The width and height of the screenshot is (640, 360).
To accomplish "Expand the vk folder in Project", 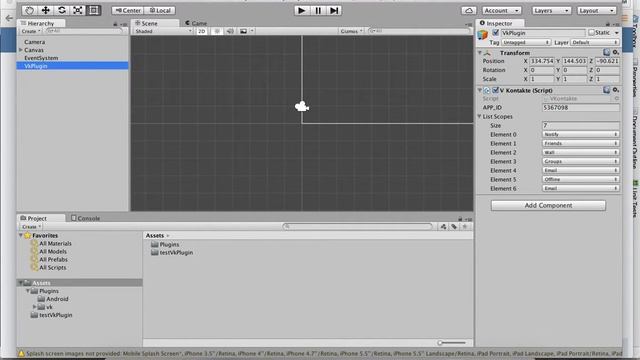I will [35, 307].
